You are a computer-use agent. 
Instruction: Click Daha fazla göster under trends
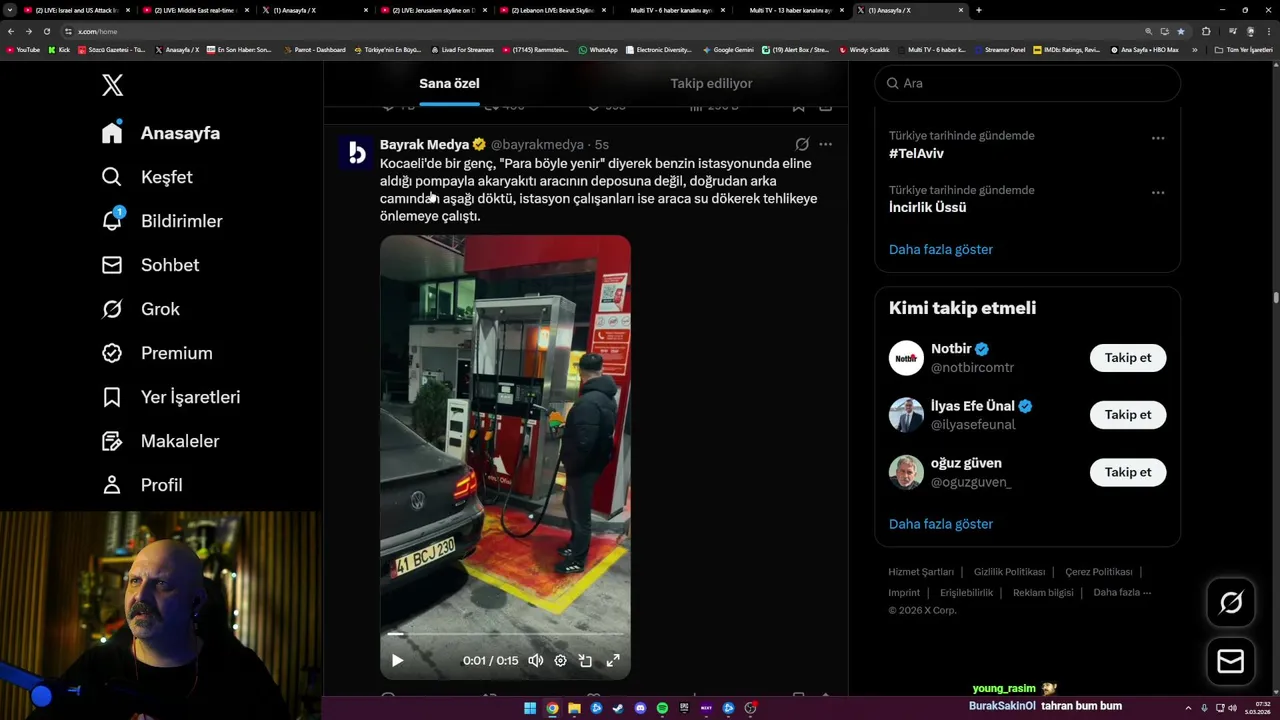click(x=941, y=249)
